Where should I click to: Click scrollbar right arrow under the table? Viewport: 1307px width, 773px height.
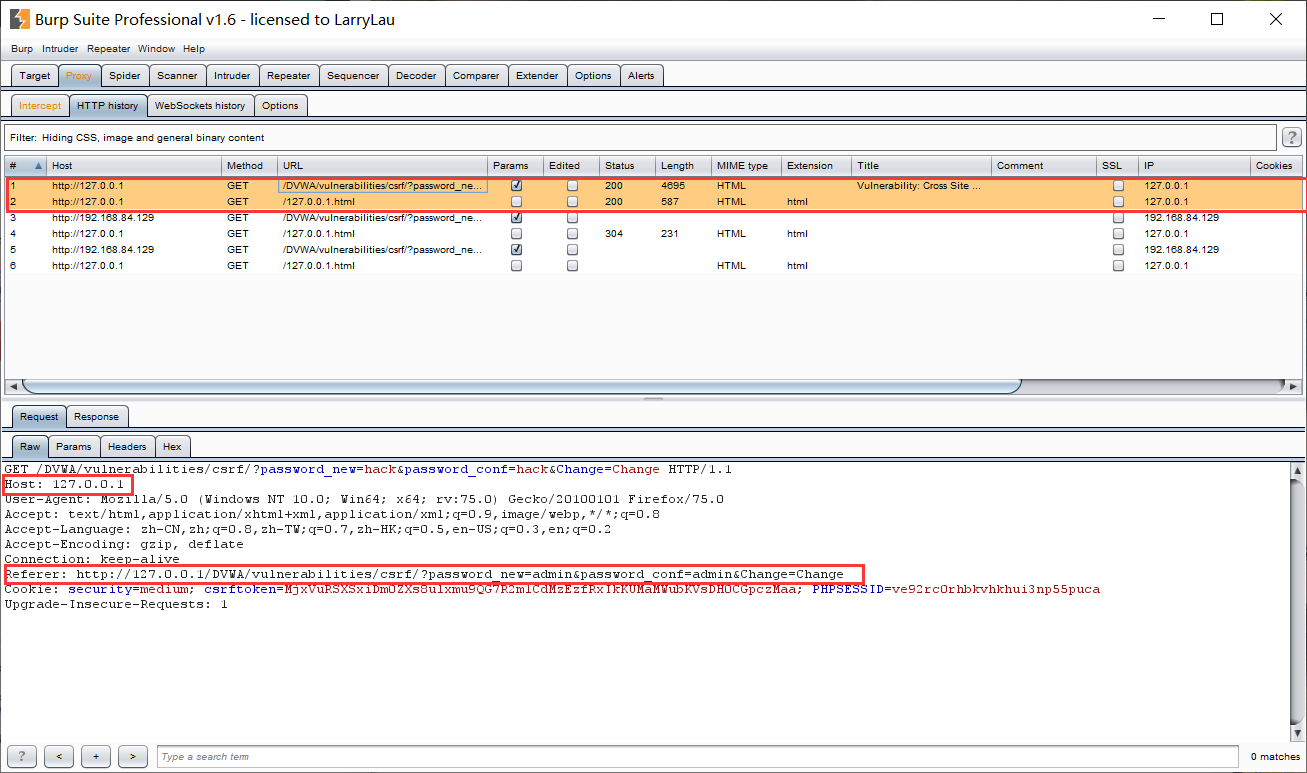pos(1294,386)
